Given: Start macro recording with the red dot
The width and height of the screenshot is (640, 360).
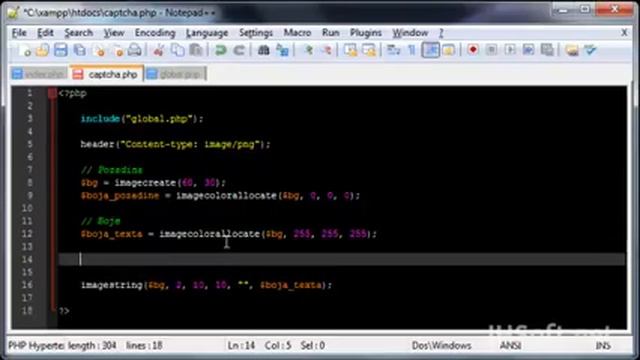Looking at the screenshot, I should (x=473, y=50).
